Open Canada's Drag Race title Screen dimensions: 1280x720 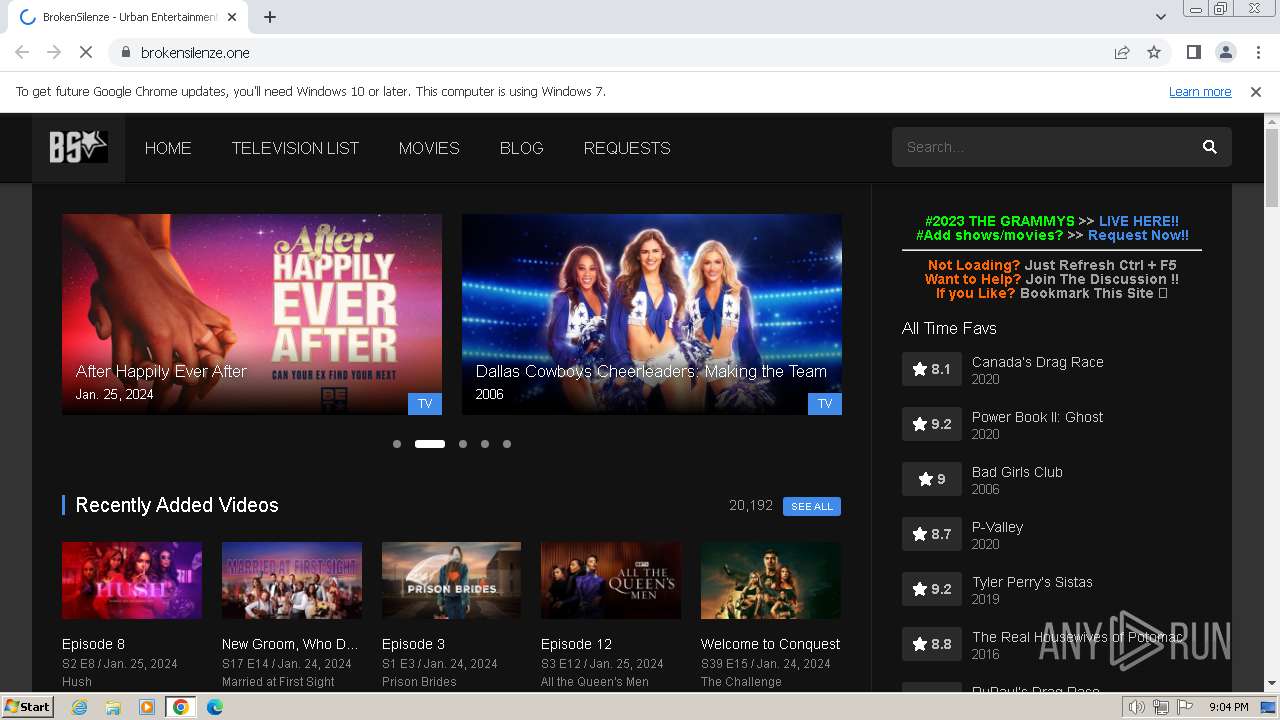1038,362
